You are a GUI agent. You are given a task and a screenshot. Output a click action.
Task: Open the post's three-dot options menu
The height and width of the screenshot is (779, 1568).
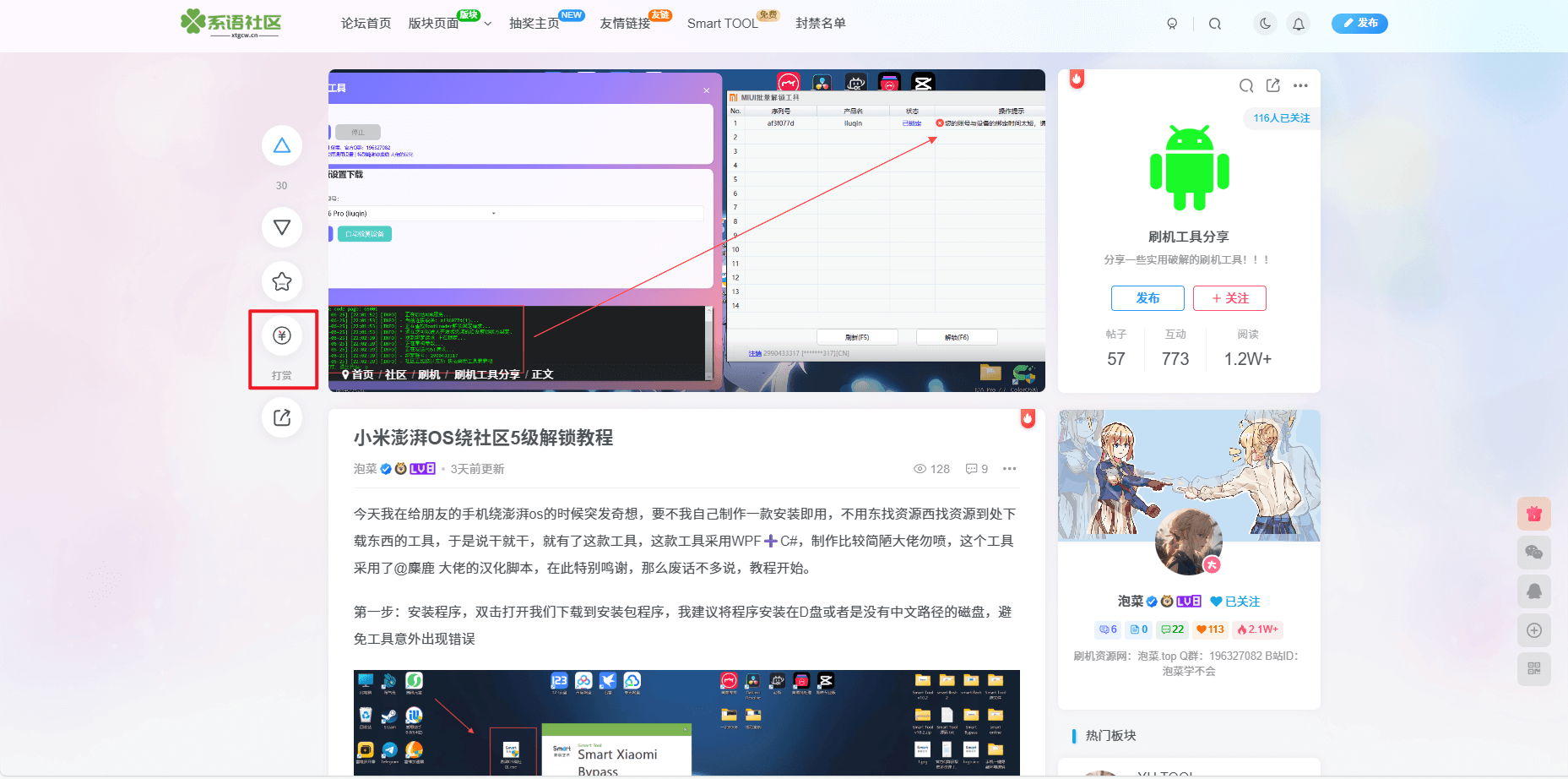[x=1009, y=469]
